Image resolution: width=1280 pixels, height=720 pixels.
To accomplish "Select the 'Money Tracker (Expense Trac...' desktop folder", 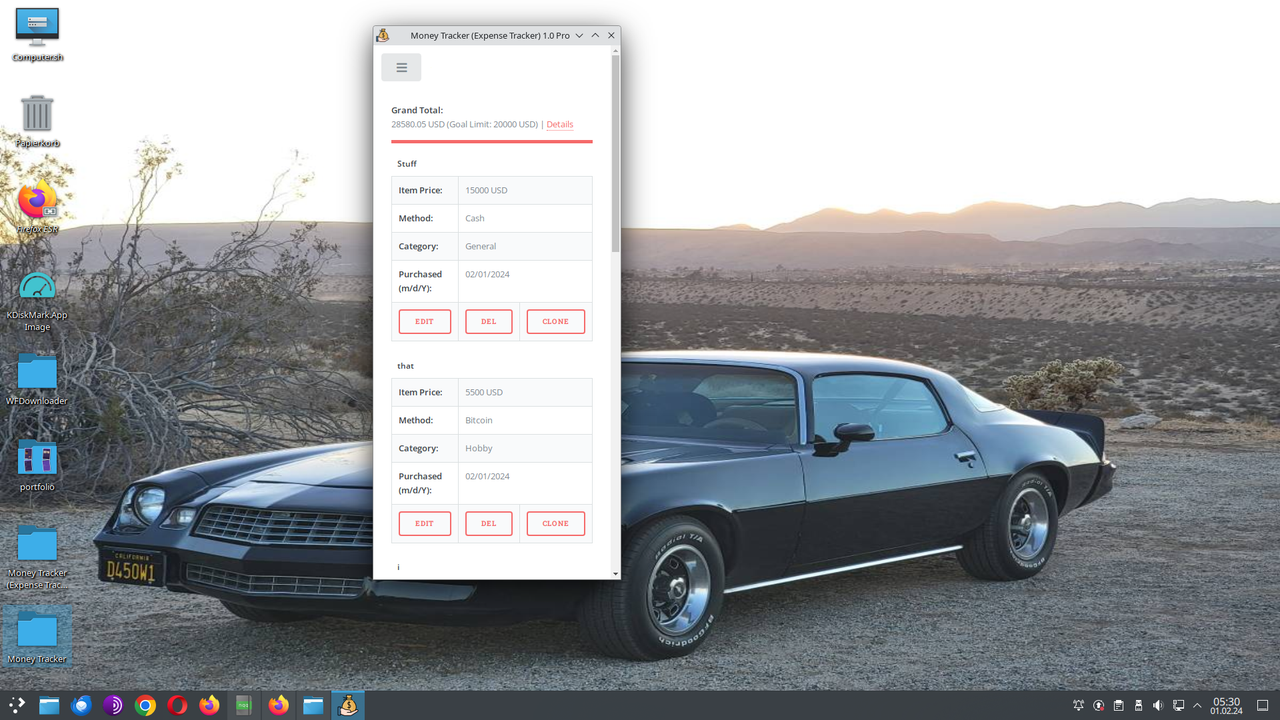I will coord(37,558).
